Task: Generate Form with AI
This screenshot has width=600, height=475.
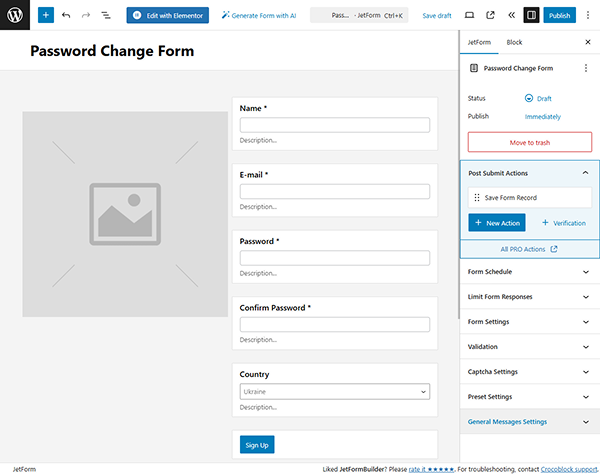Action: 259,15
